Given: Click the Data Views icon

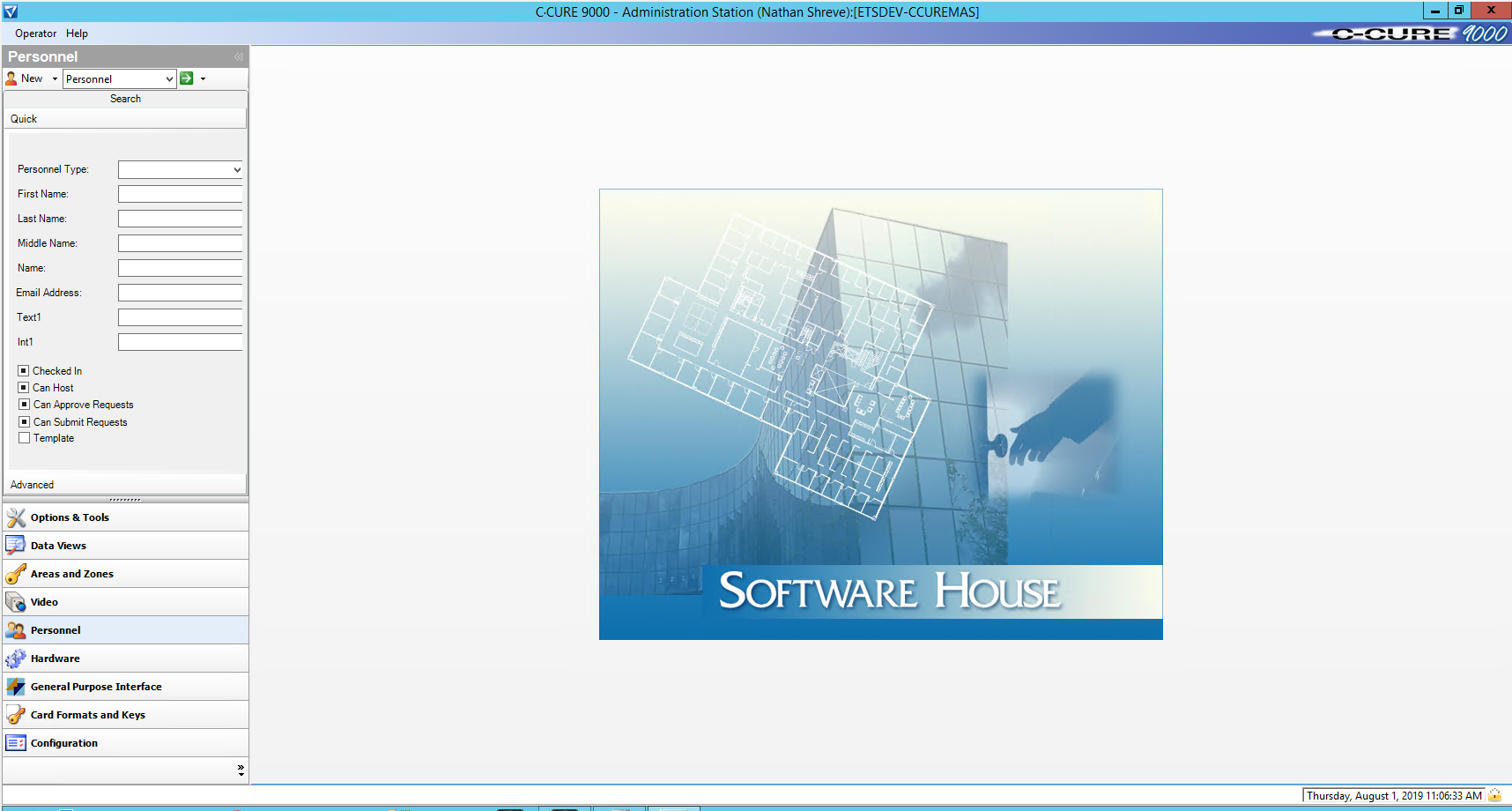Looking at the screenshot, I should coord(16,546).
